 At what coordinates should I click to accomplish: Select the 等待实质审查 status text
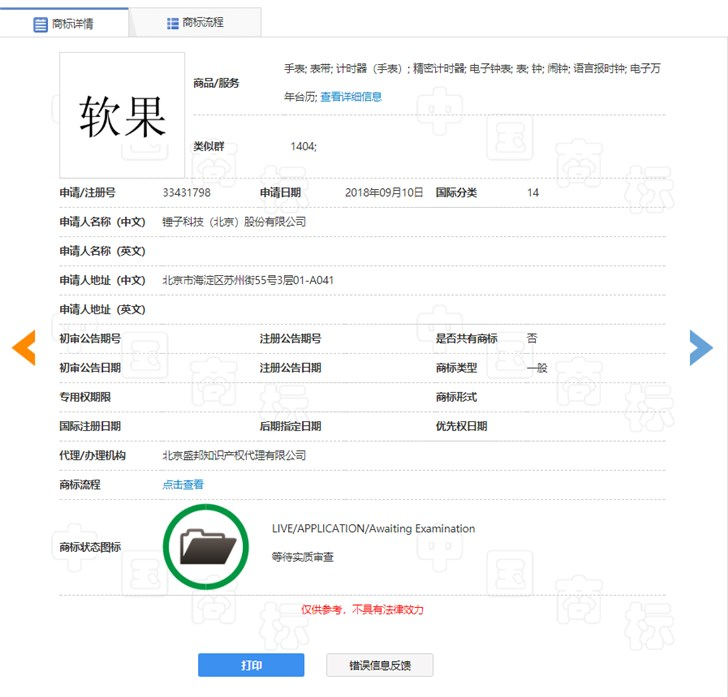(x=303, y=557)
